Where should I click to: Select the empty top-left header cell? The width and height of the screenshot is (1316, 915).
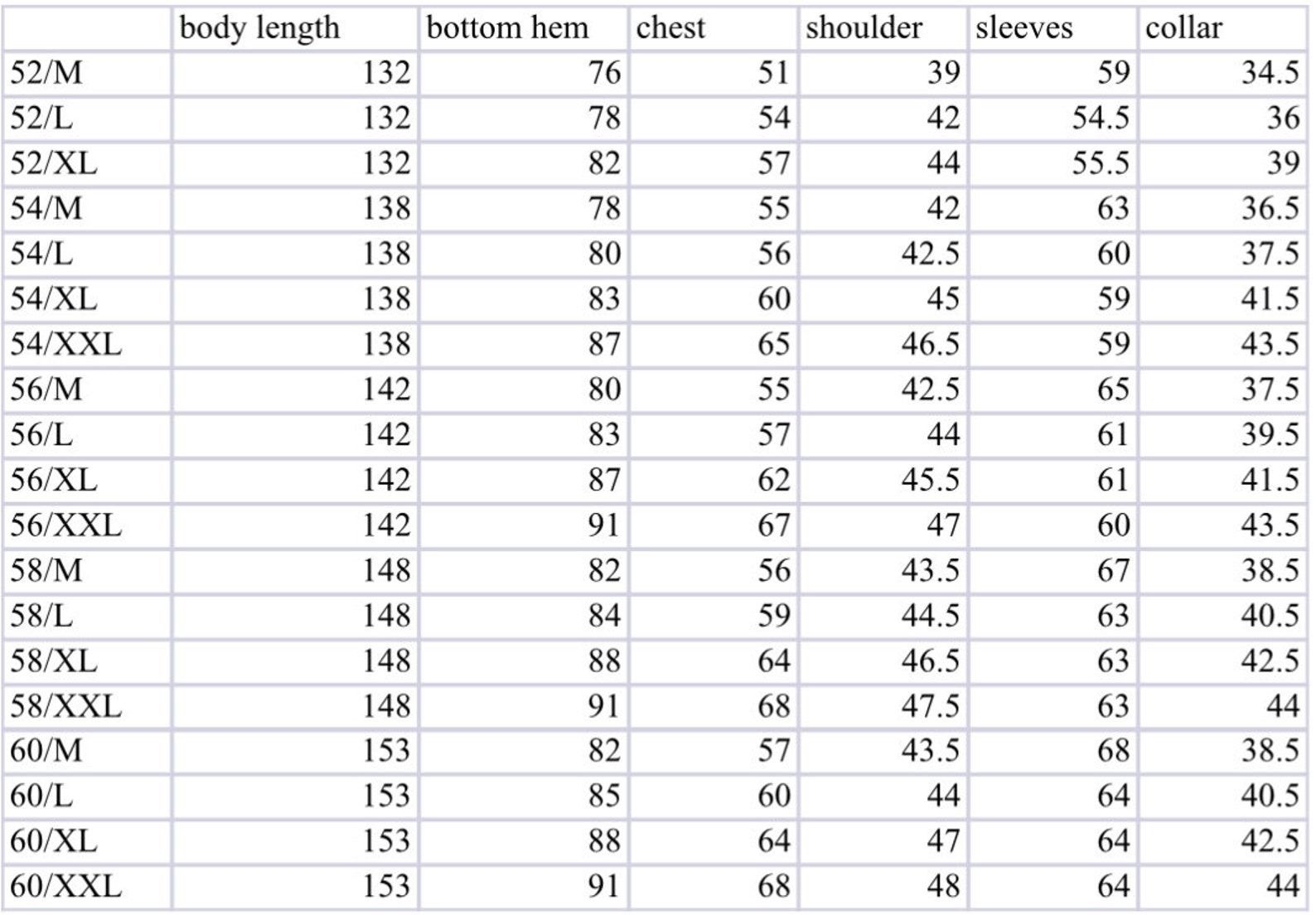[87, 28]
